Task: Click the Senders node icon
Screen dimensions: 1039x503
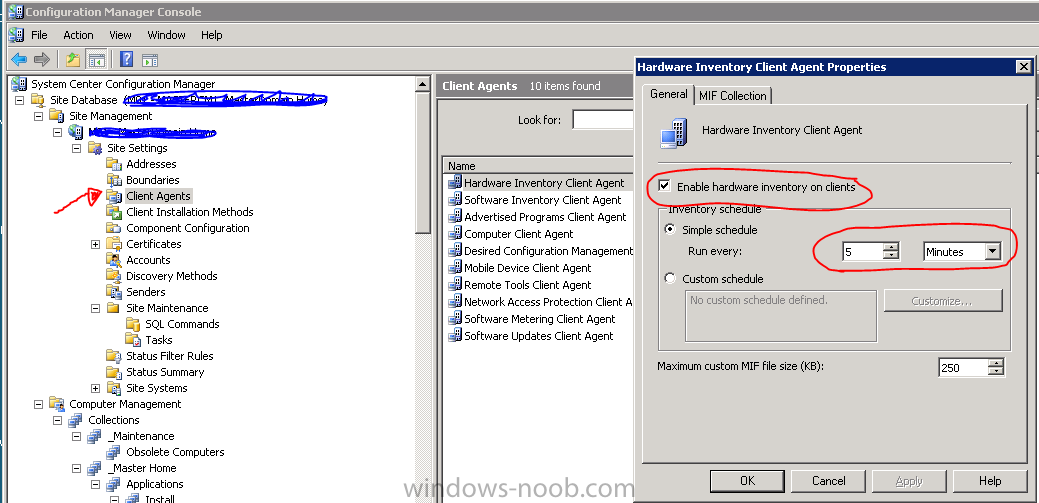Action: 115,292
